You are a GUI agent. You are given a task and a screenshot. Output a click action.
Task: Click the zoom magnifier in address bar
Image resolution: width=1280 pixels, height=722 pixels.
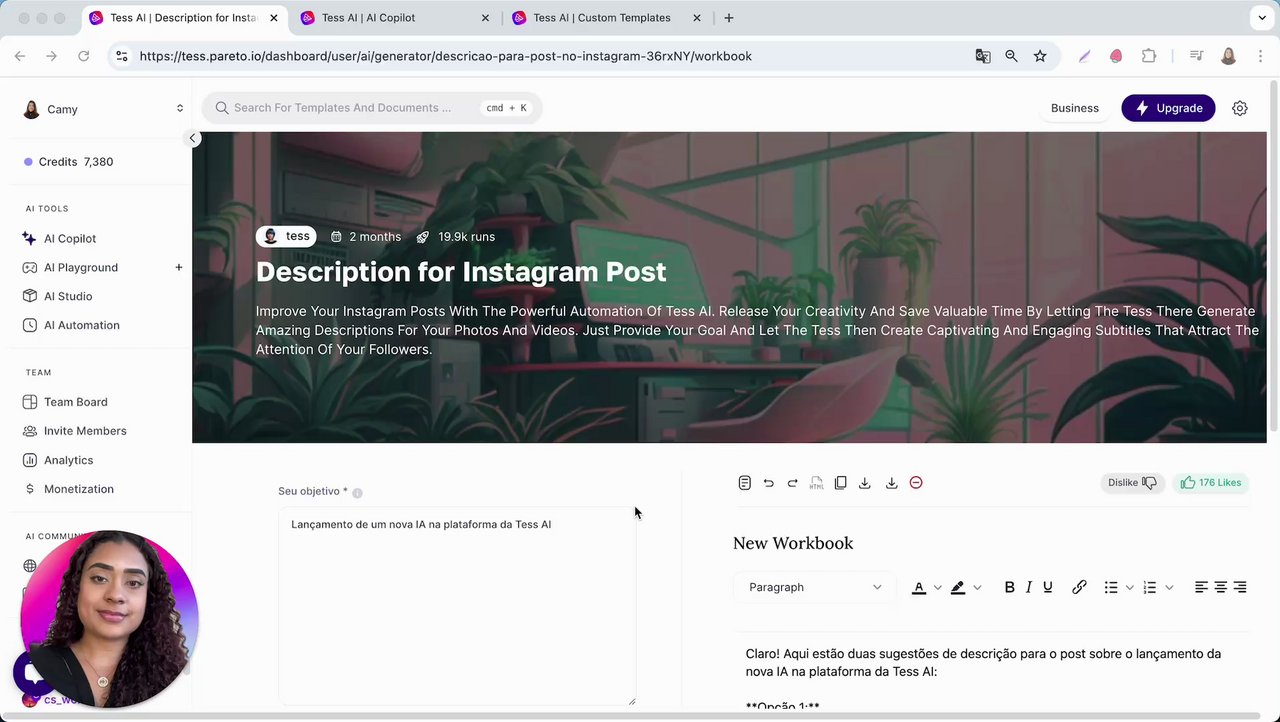pos(1011,56)
